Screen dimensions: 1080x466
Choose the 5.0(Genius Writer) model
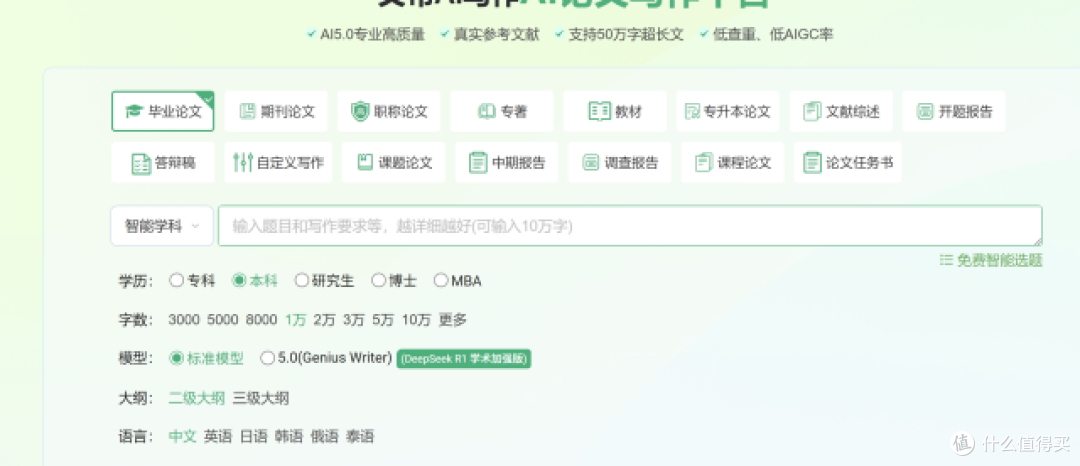point(326,359)
